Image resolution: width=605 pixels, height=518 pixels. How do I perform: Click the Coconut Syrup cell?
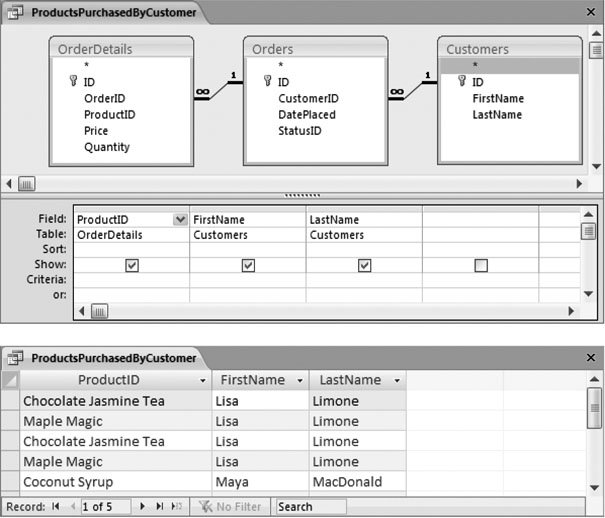click(x=116, y=482)
